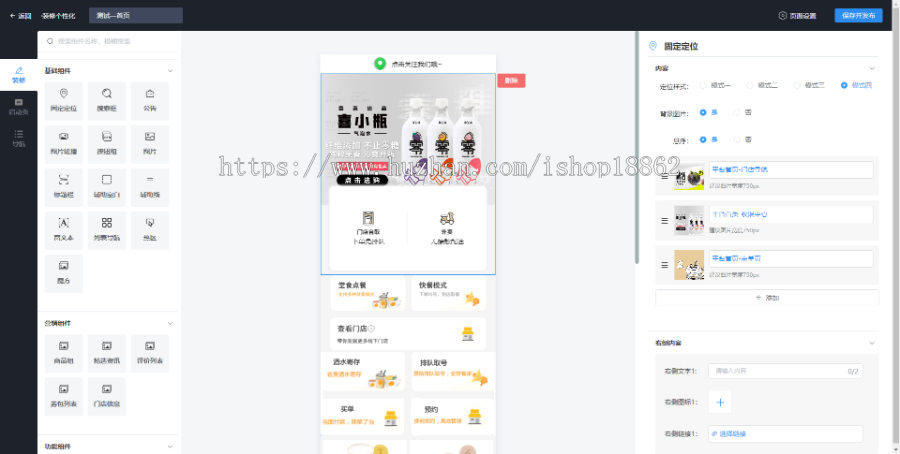Add the 辅助线 divider line component
900x454 pixels.
tap(150, 187)
